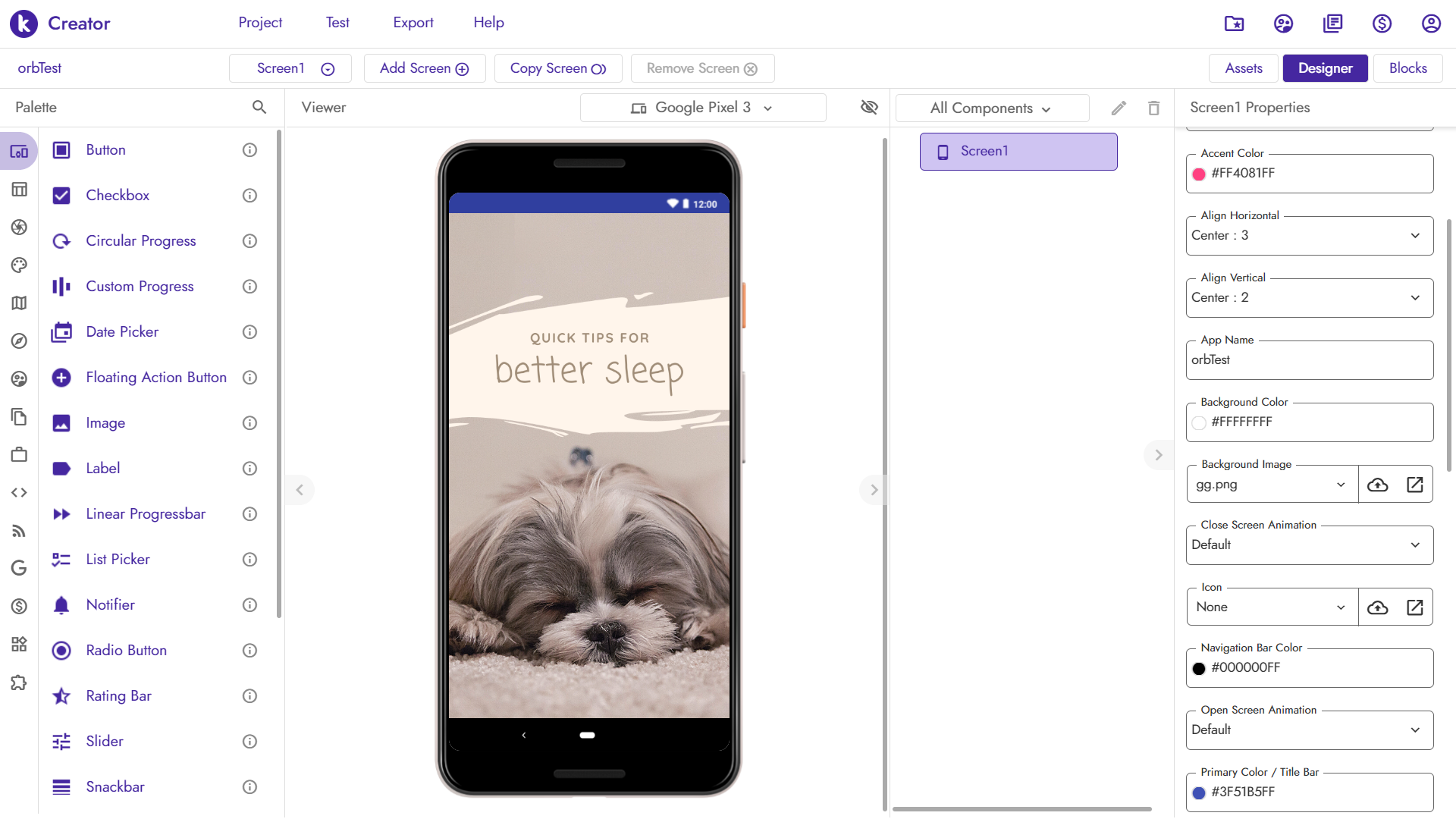Viewport: 1456px width, 819px height.
Task: Click the Palette search icon
Action: [259, 107]
